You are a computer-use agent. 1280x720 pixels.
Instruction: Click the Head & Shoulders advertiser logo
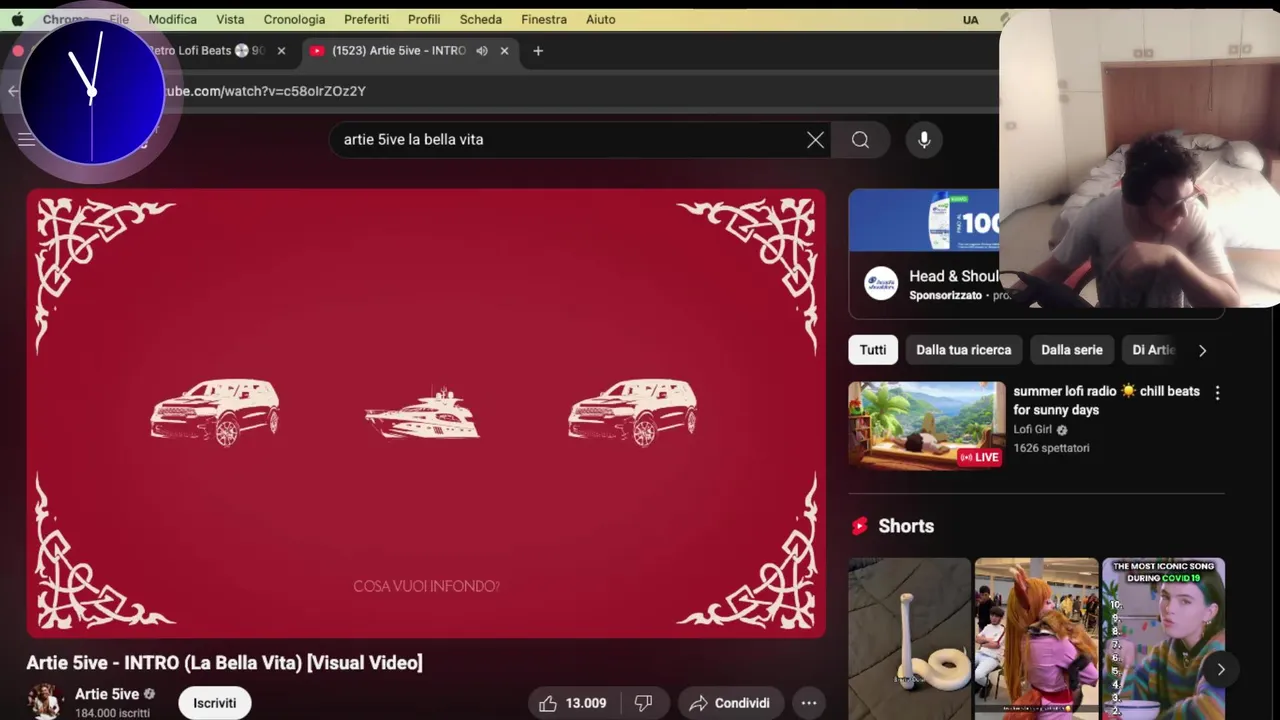[x=881, y=283]
